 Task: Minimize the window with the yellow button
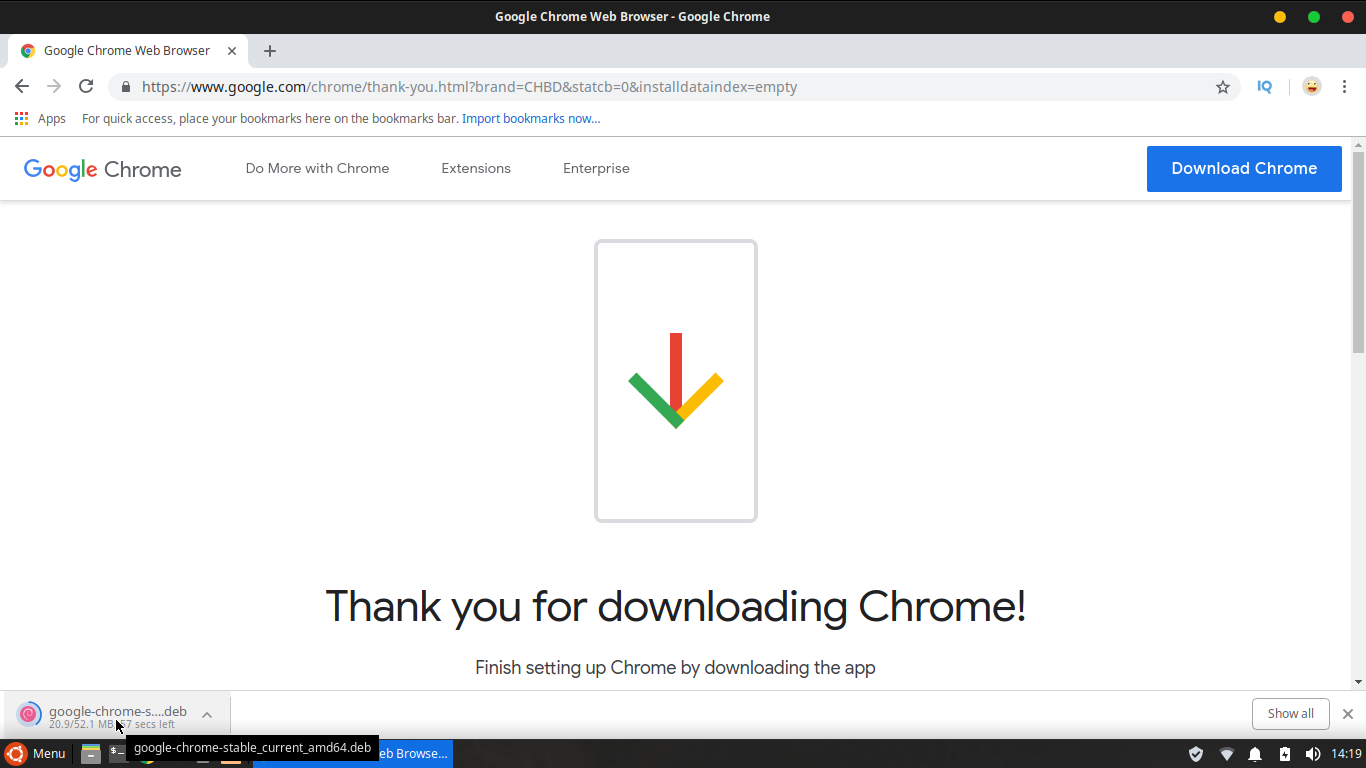click(1280, 16)
